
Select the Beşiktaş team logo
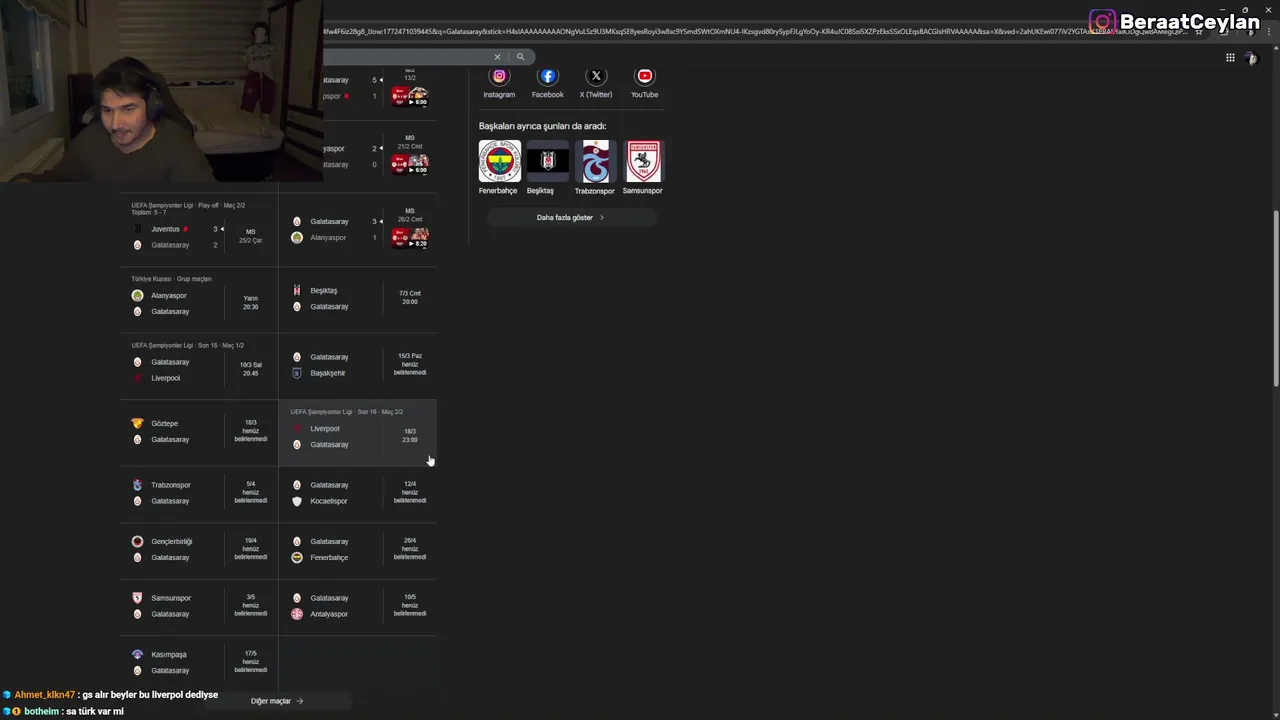point(547,161)
